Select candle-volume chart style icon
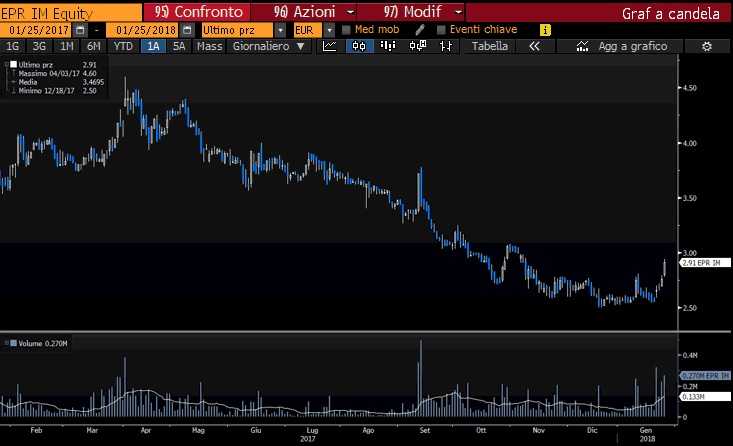The width and height of the screenshot is (733, 446). pyautogui.click(x=417, y=46)
